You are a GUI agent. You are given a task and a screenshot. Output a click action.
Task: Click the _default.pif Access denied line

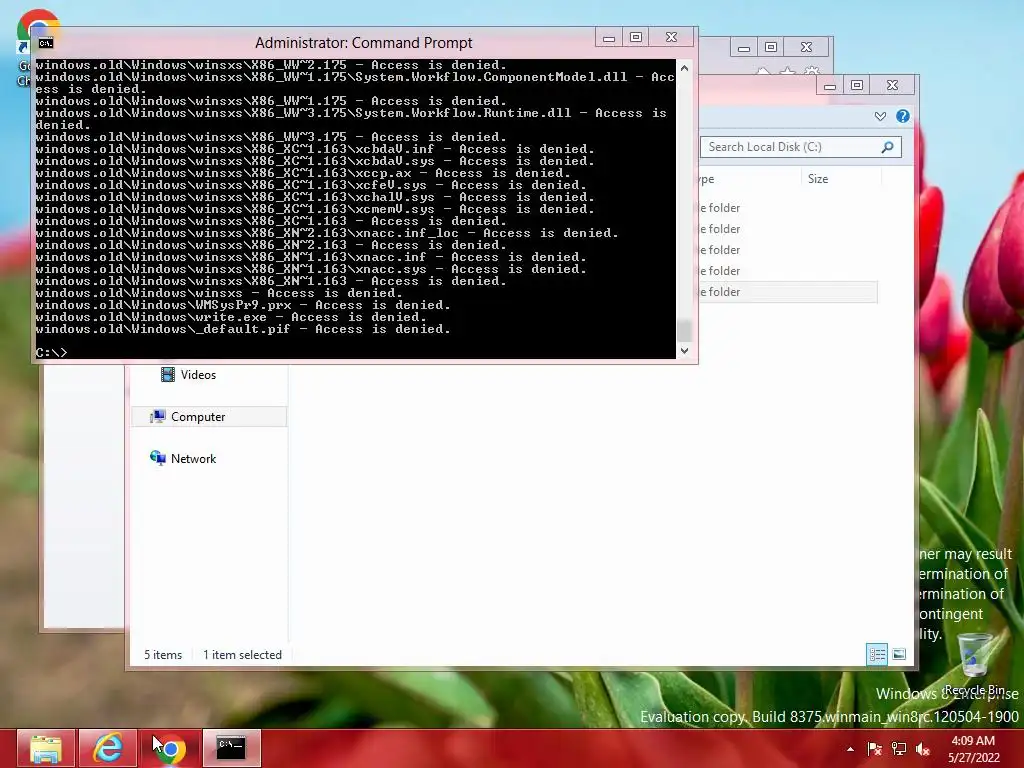pos(243,329)
